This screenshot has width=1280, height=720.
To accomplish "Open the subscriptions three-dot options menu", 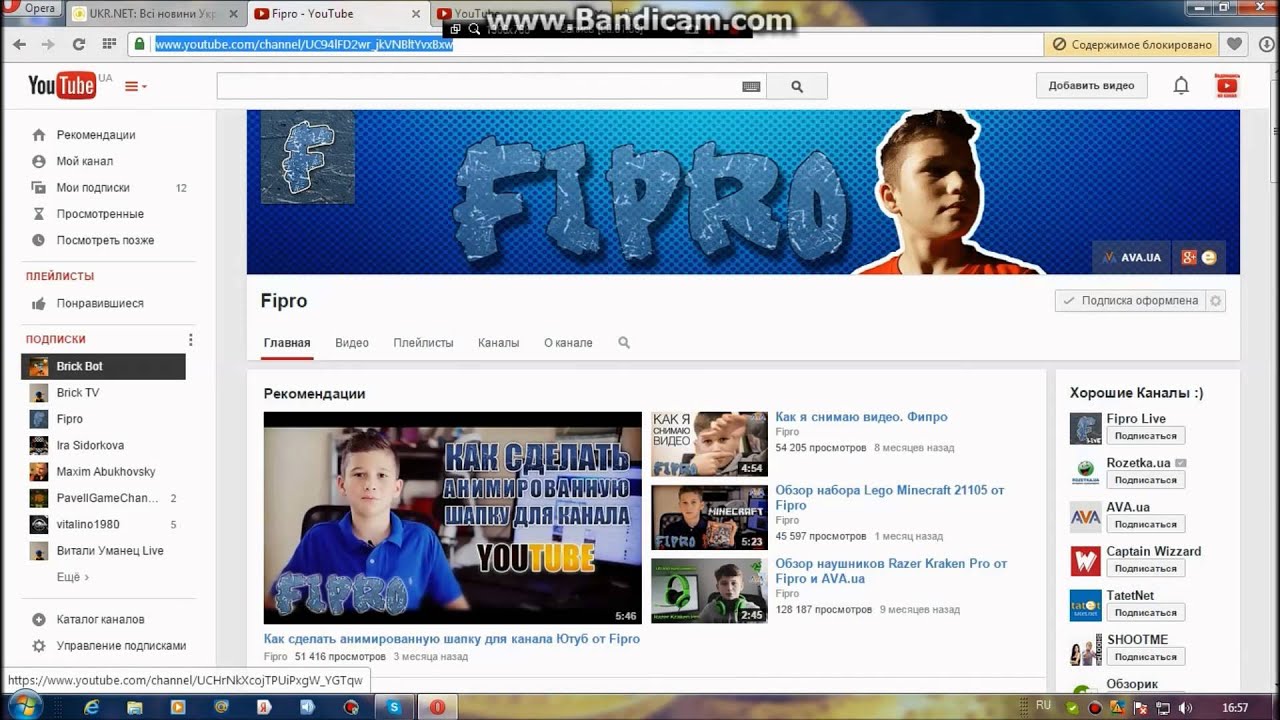I will (x=190, y=340).
